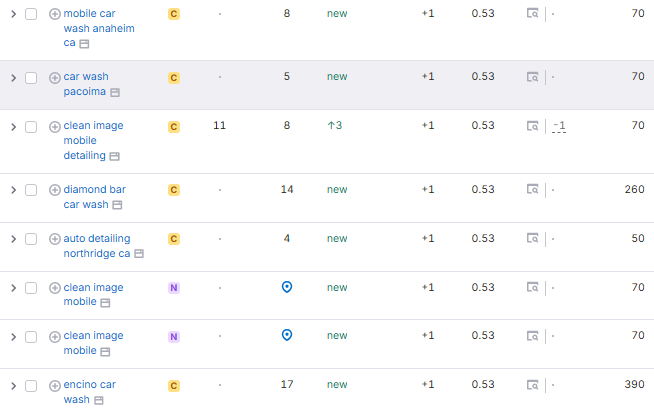
Task: Select the checkbox for diamond bar car wash
Action: pos(31,190)
